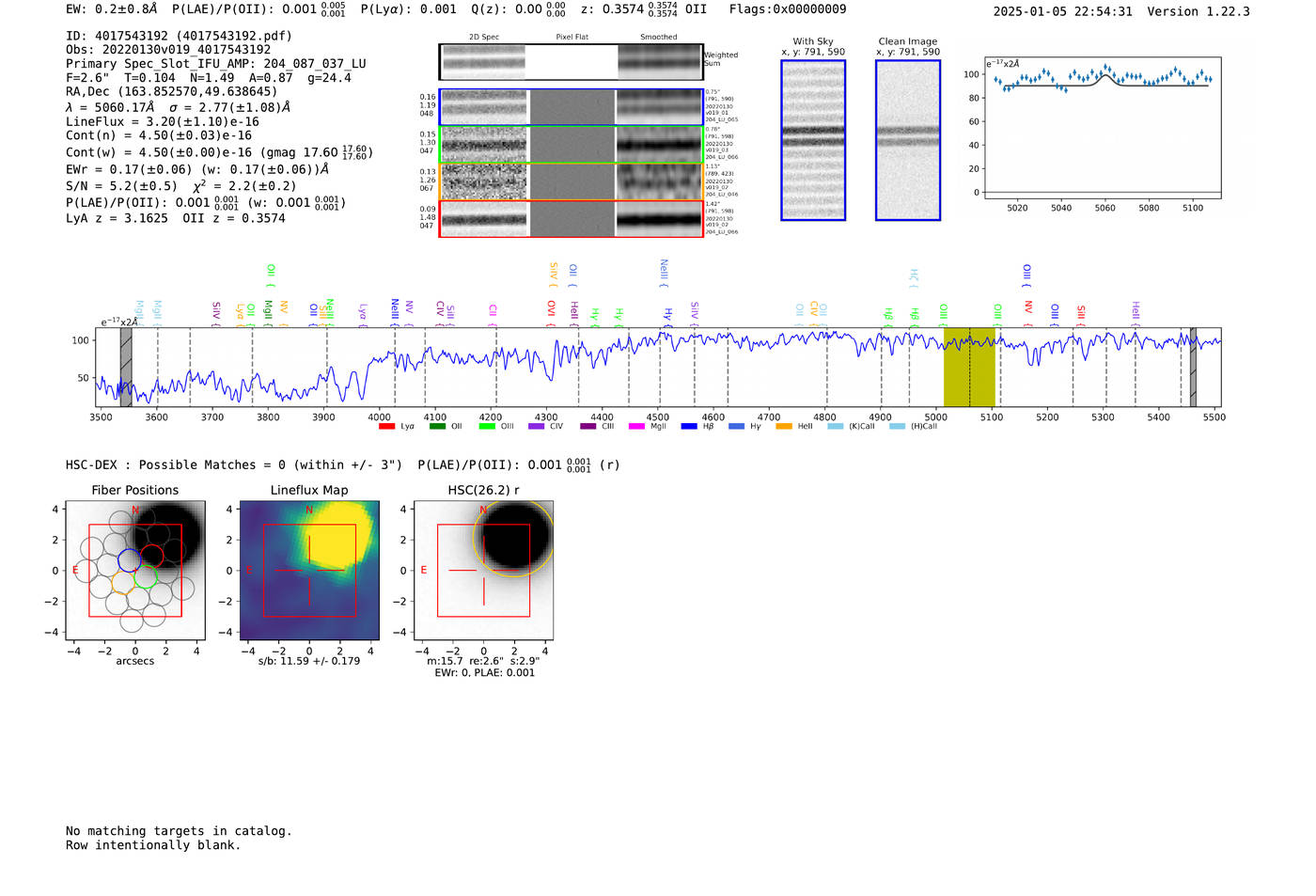Click the m:15.7 re:2.6" s:2.9" caption
Image resolution: width=1316 pixels, height=896 pixels.
click(484, 661)
